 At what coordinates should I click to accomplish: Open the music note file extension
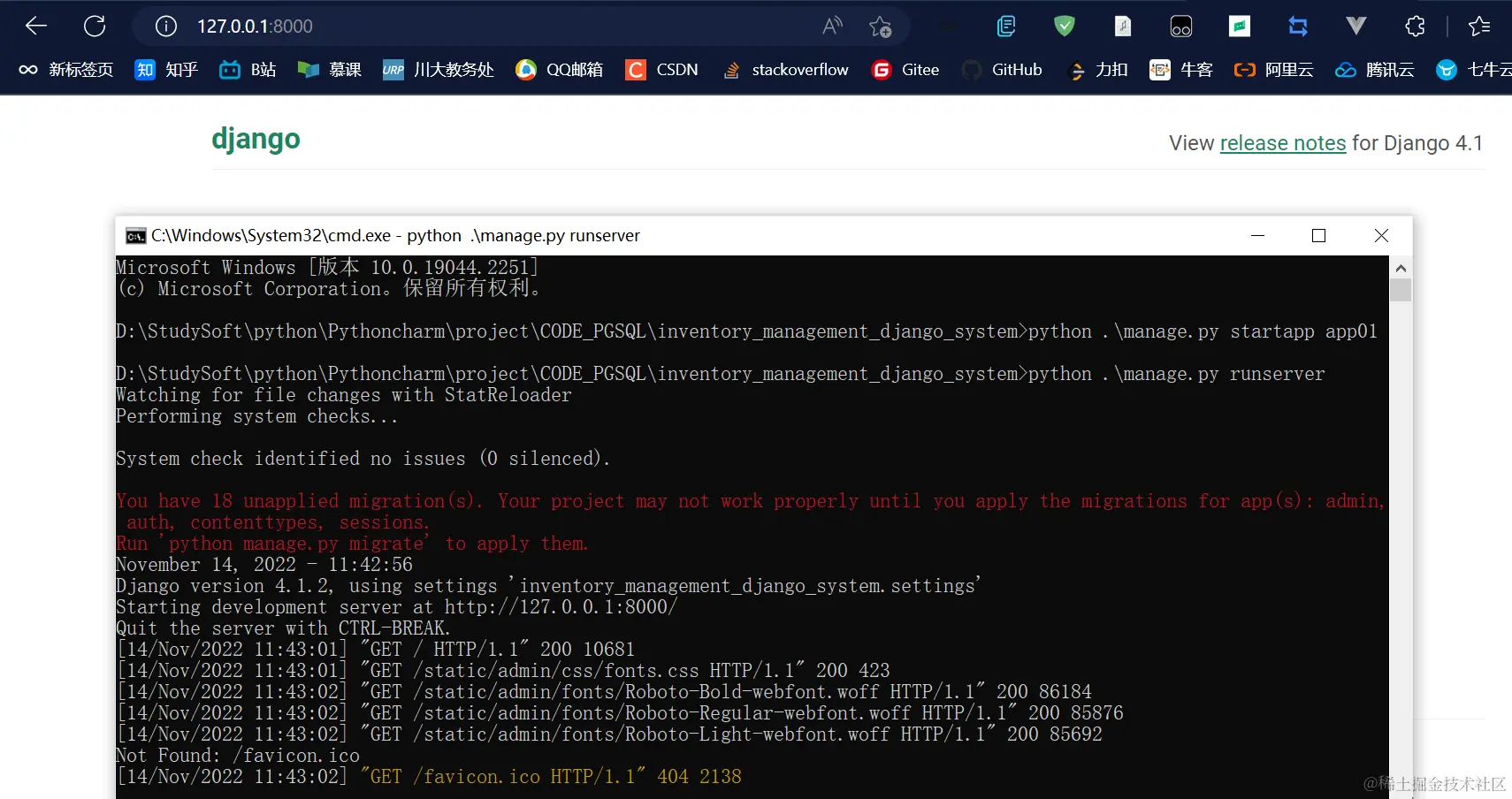click(1123, 27)
